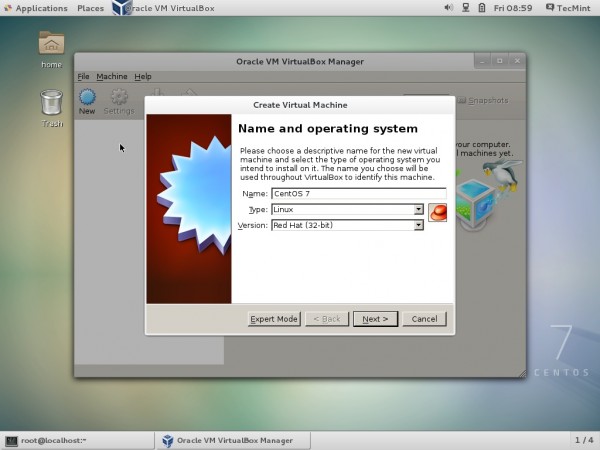
Task: Open the Help menu
Action: [143, 77]
